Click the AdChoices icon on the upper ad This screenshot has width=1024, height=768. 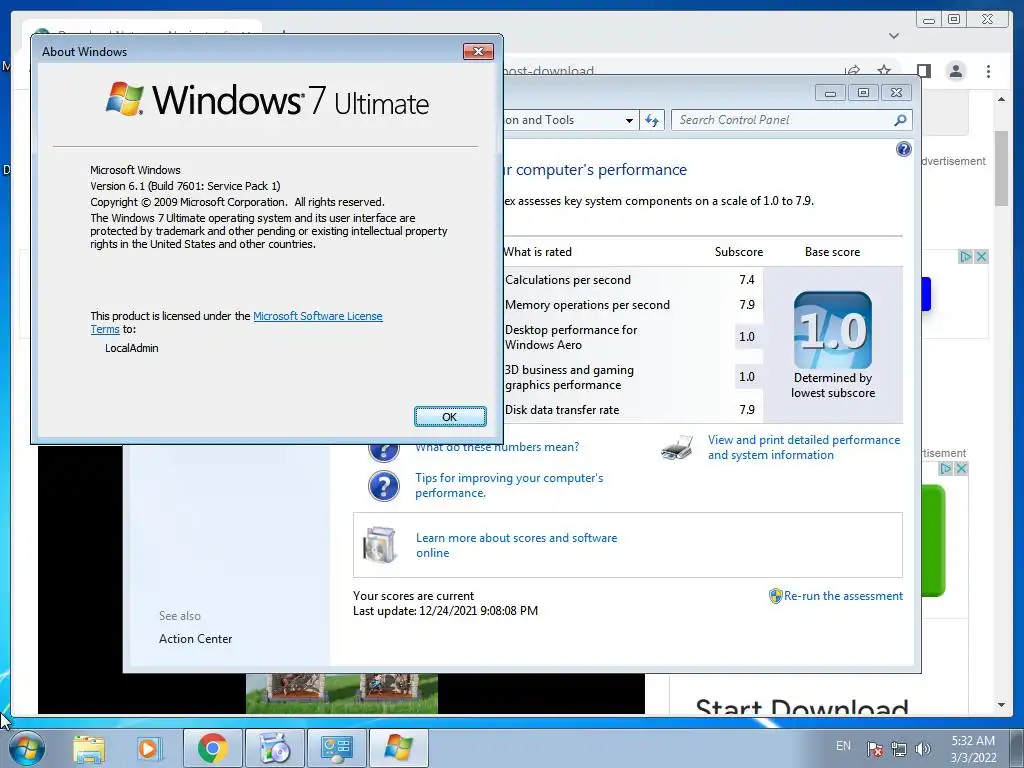(x=966, y=257)
